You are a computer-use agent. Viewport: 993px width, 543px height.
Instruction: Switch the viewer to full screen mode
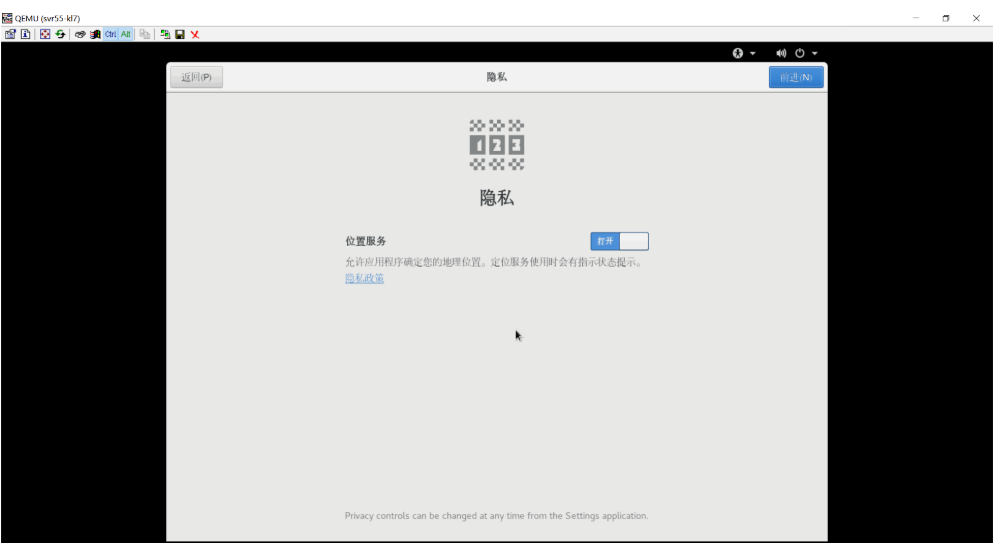[x=45, y=34]
